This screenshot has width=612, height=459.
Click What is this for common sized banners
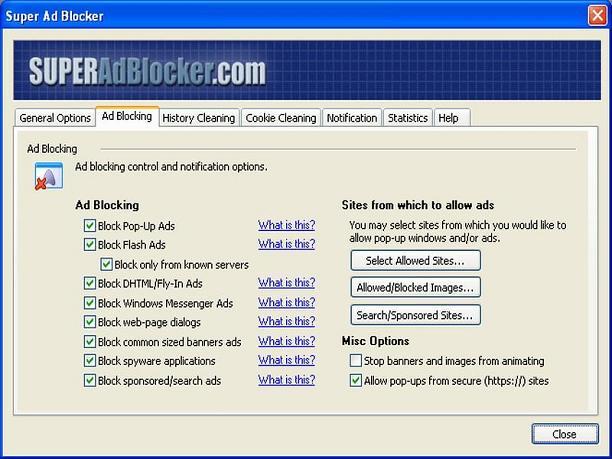coord(286,341)
